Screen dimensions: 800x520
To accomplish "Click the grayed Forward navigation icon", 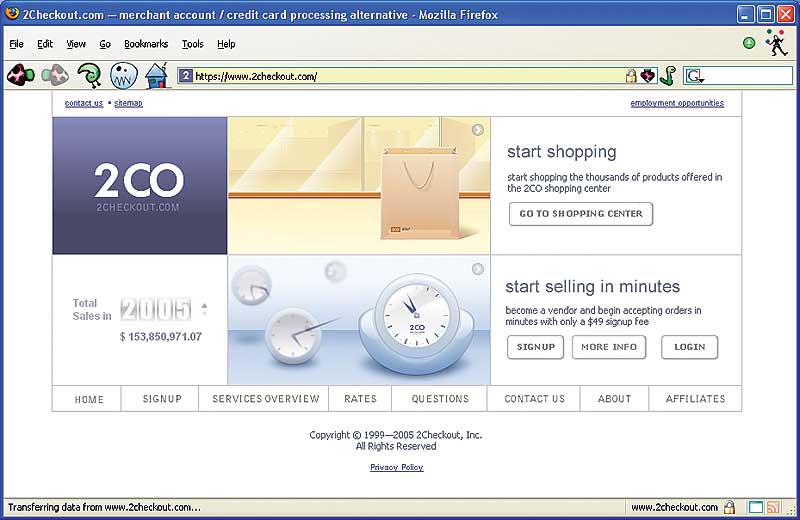I will [55, 76].
